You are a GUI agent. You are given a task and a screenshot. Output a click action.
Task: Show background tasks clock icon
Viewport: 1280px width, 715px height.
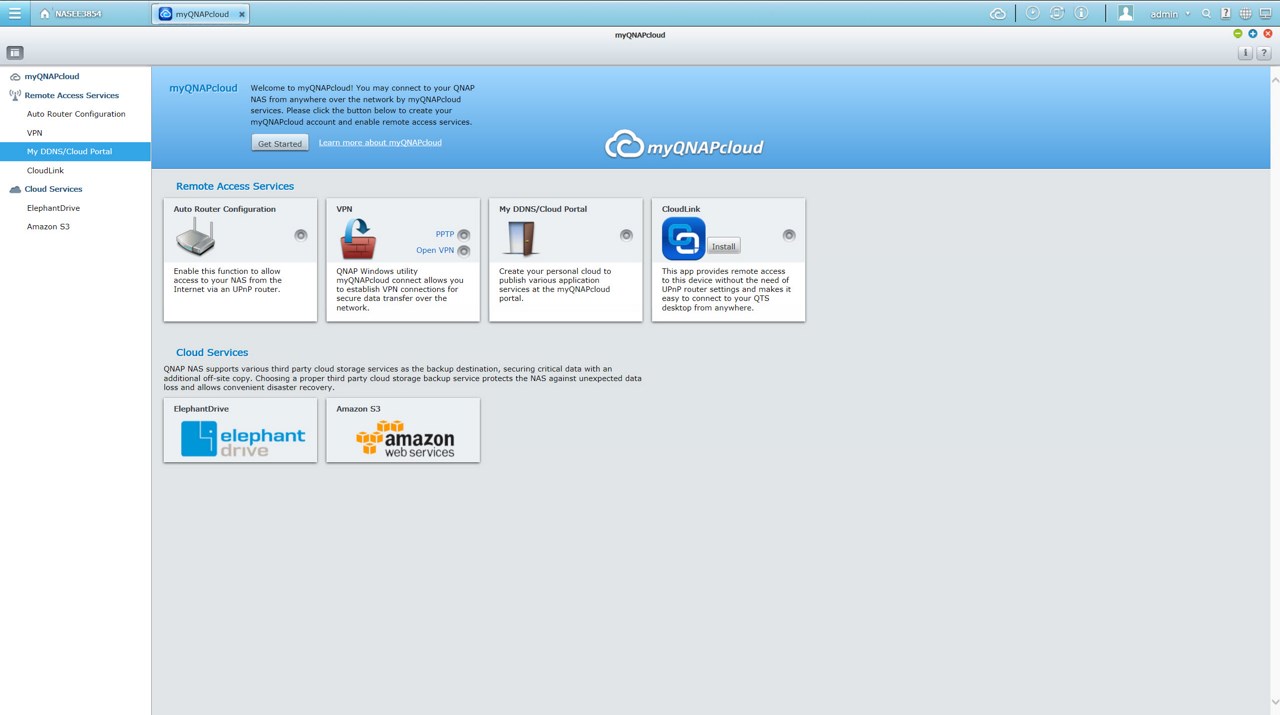pos(1033,13)
